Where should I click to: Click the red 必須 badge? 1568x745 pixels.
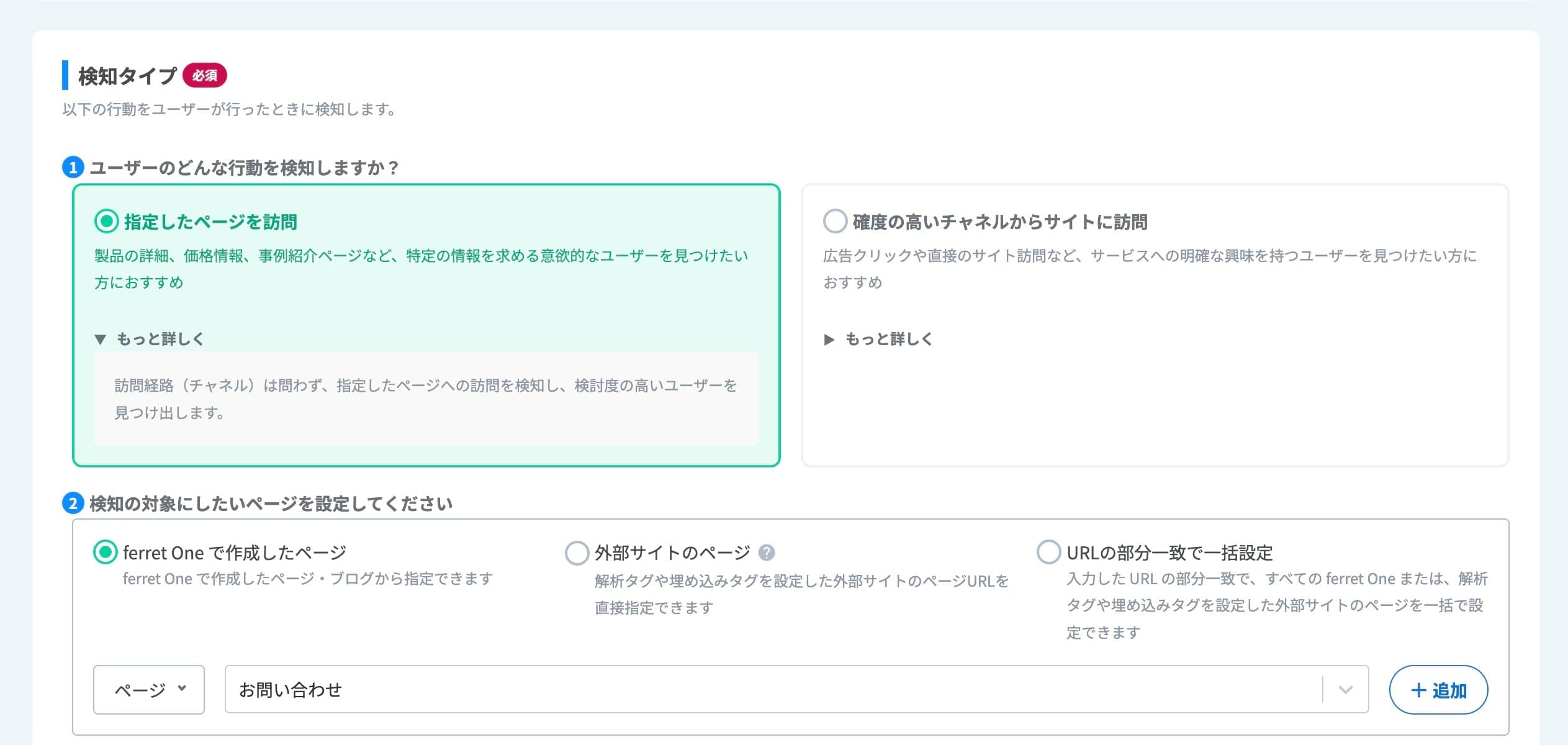point(205,76)
